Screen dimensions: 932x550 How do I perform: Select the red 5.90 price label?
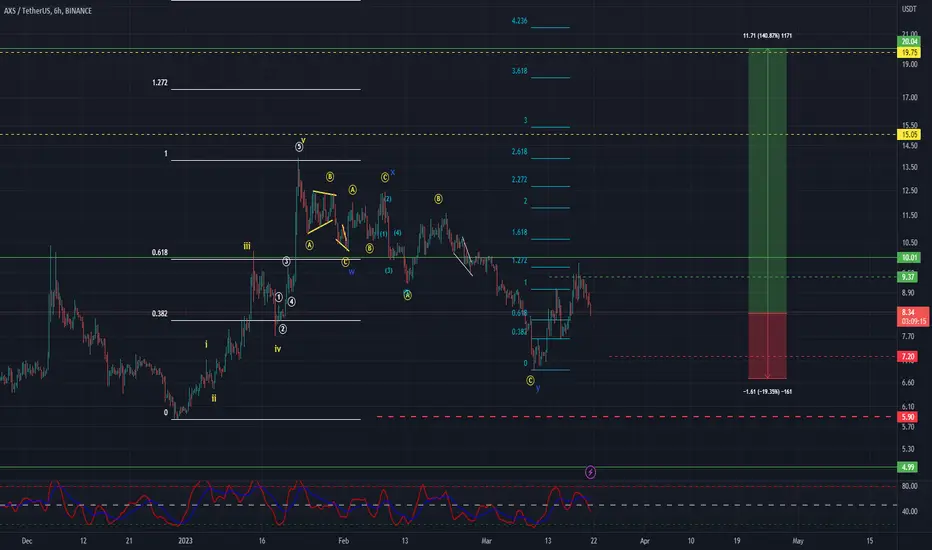point(908,417)
